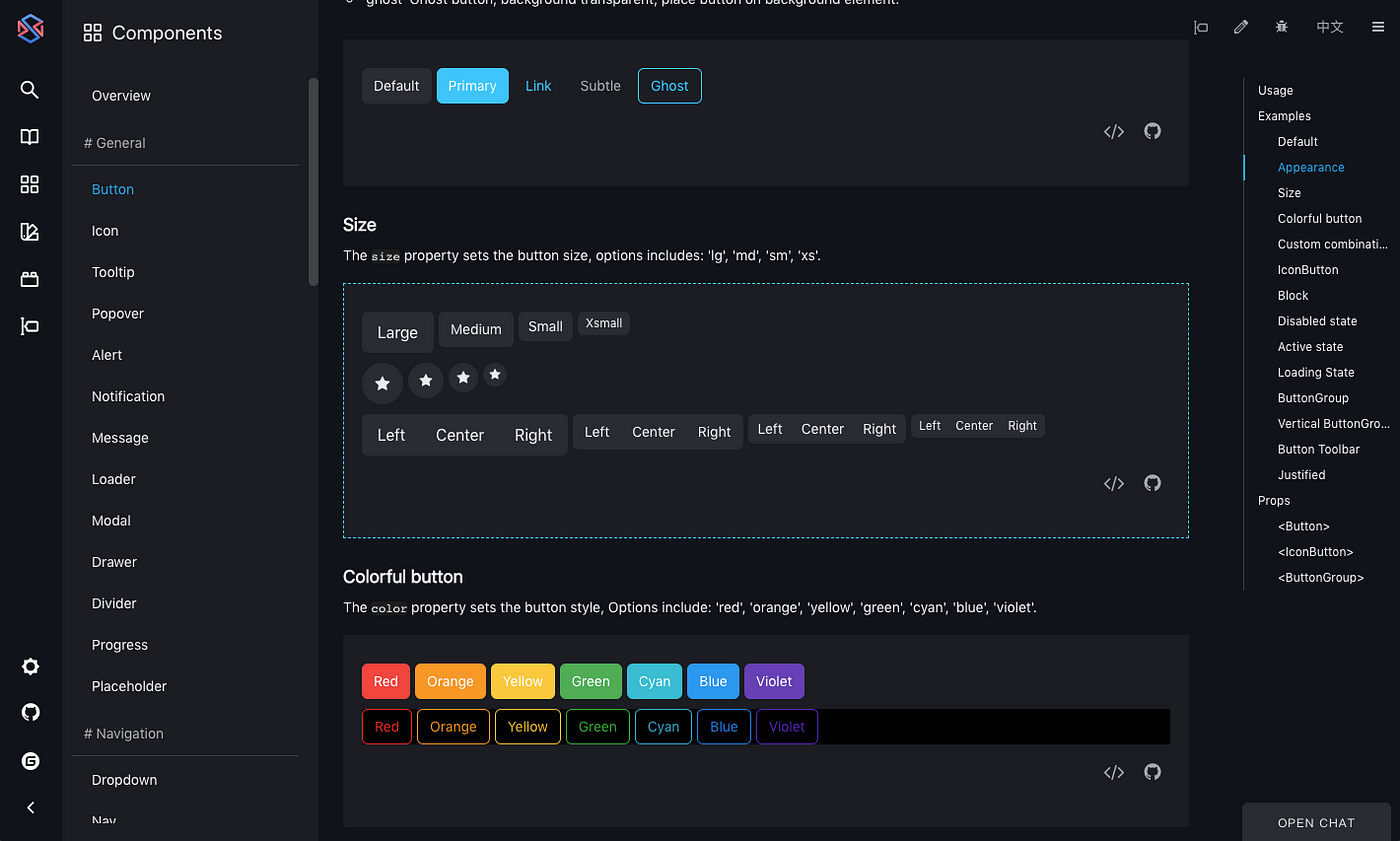Click the Large size button
The width and height of the screenshot is (1400, 841).
[x=398, y=332]
